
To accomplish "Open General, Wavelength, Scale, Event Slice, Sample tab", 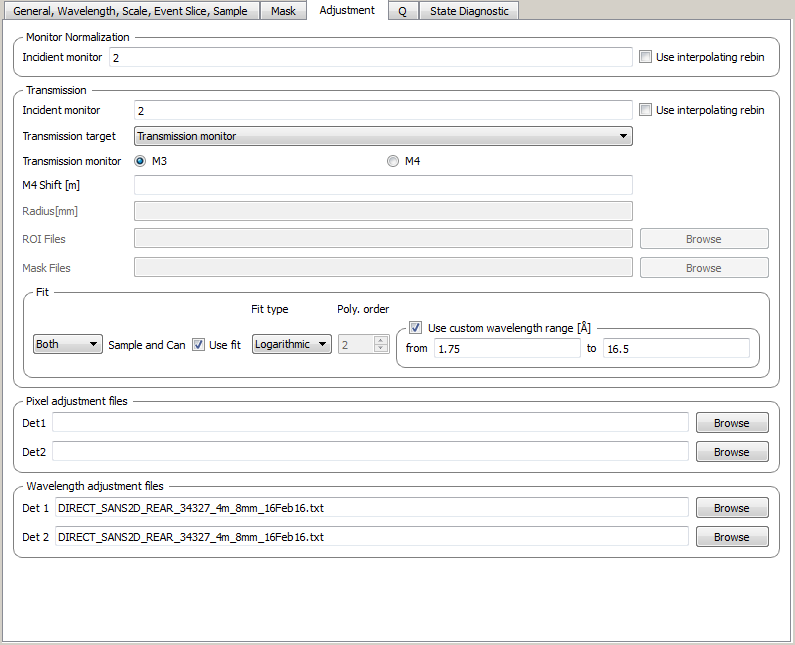I will [x=130, y=11].
